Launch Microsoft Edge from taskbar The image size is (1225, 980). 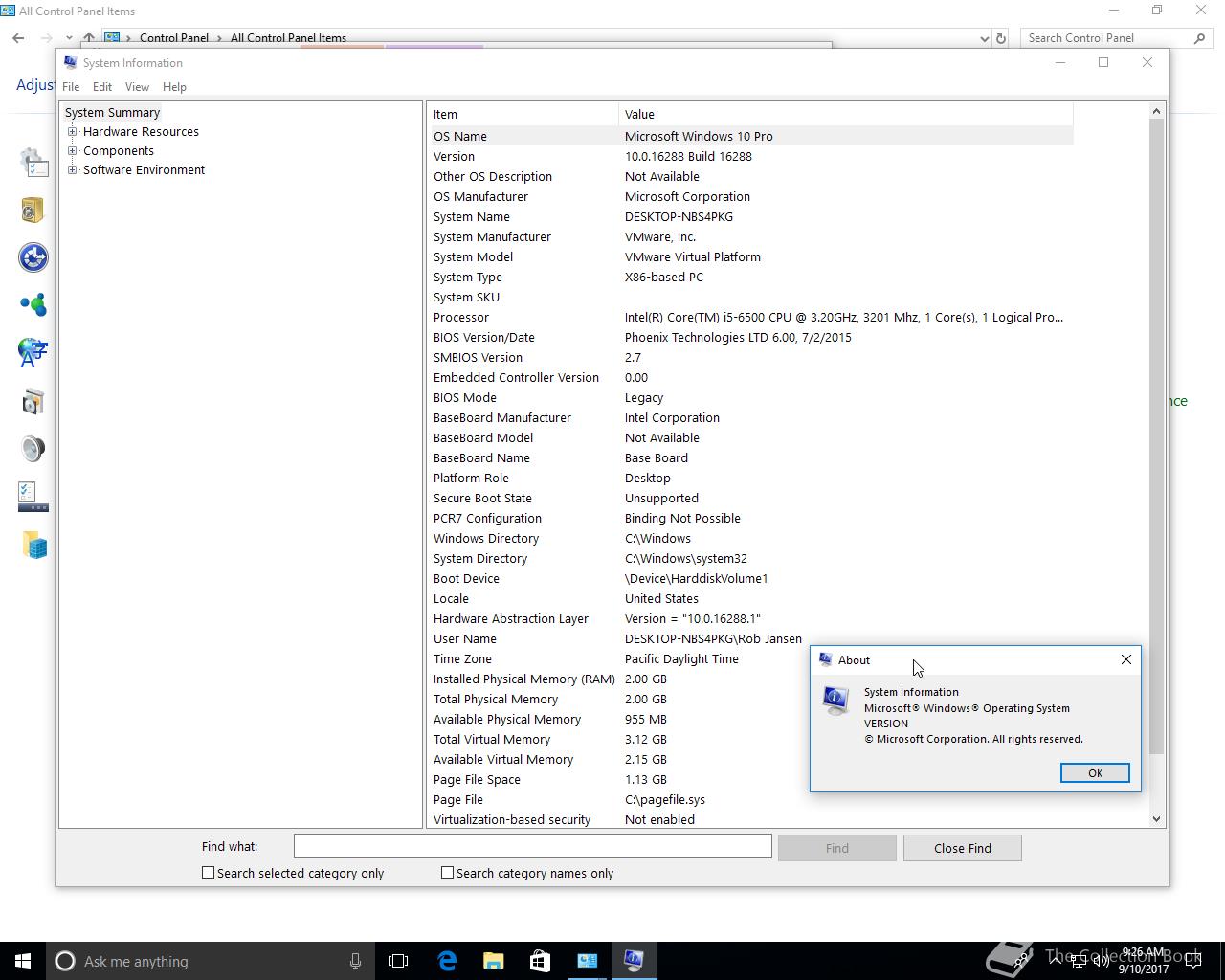pyautogui.click(x=447, y=961)
